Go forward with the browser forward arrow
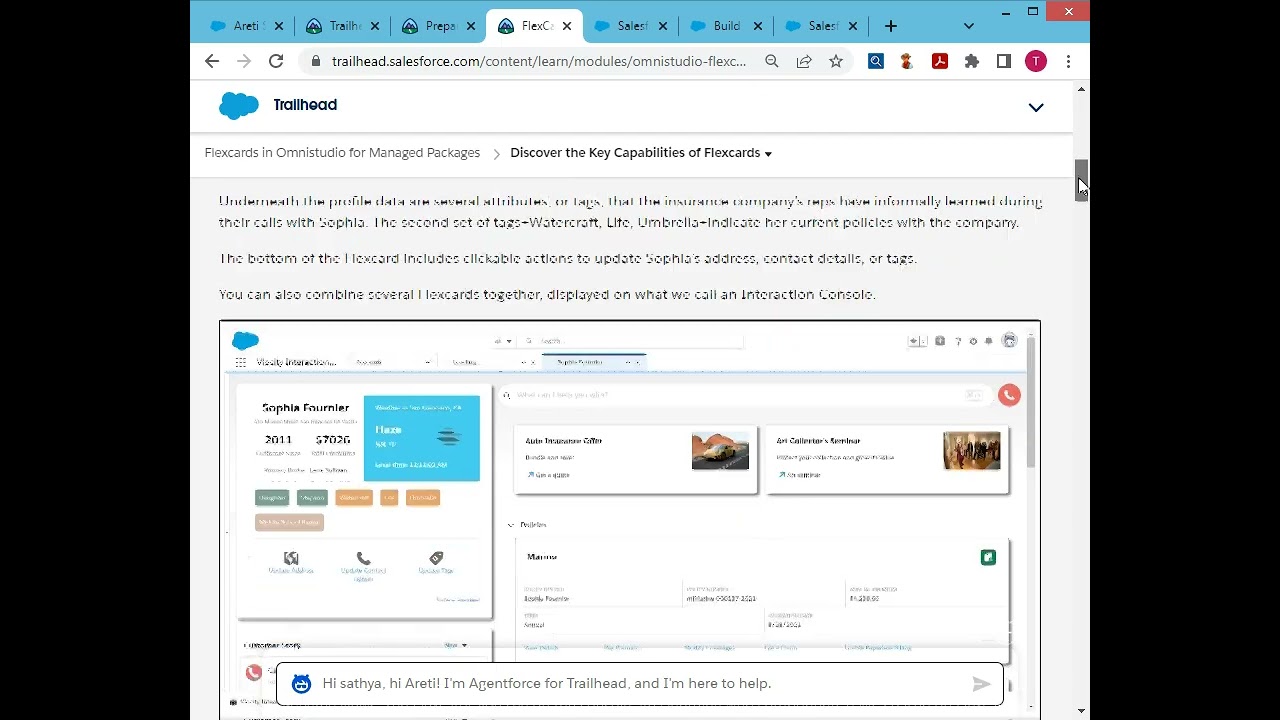Image resolution: width=1280 pixels, height=720 pixels. click(243, 62)
